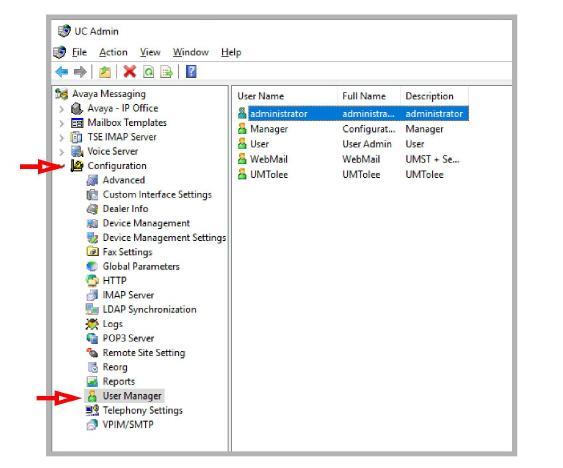Open the Help menu

click(231, 52)
